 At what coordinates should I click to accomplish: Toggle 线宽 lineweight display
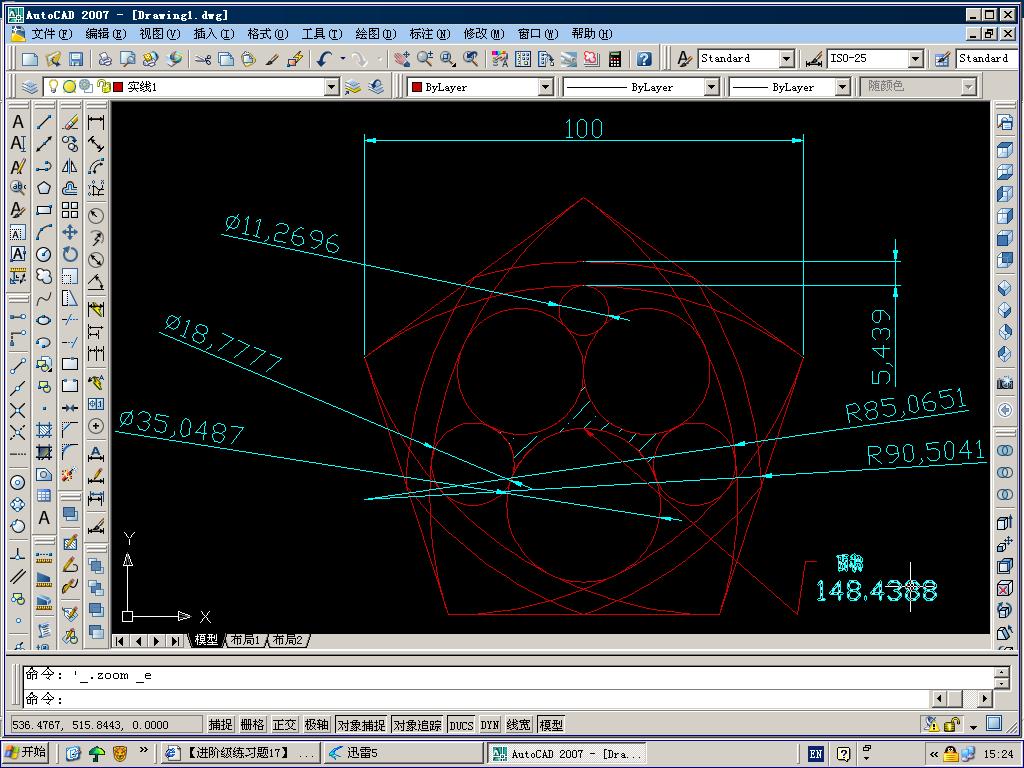point(519,724)
